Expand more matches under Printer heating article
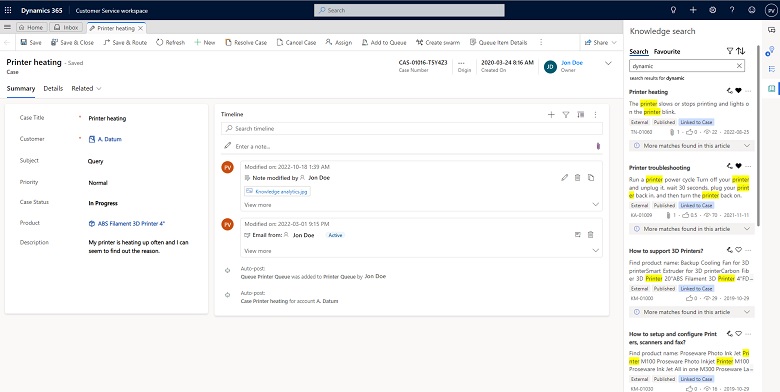Screen dimensions: 780x392 (x=692, y=146)
